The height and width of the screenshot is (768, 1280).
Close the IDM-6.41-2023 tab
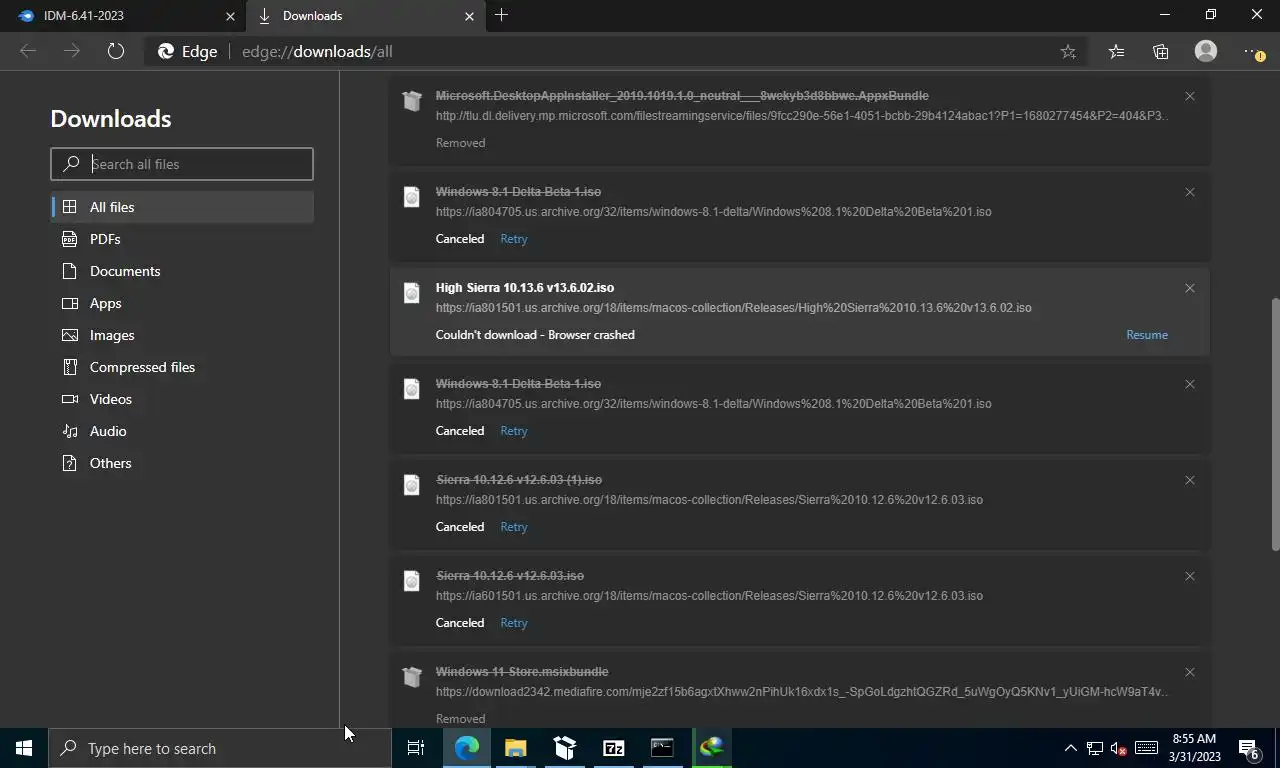pyautogui.click(x=230, y=16)
